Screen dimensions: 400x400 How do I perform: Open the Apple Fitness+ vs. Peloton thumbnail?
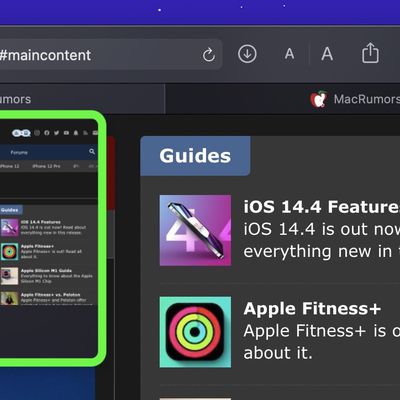pyautogui.click(x=9, y=298)
